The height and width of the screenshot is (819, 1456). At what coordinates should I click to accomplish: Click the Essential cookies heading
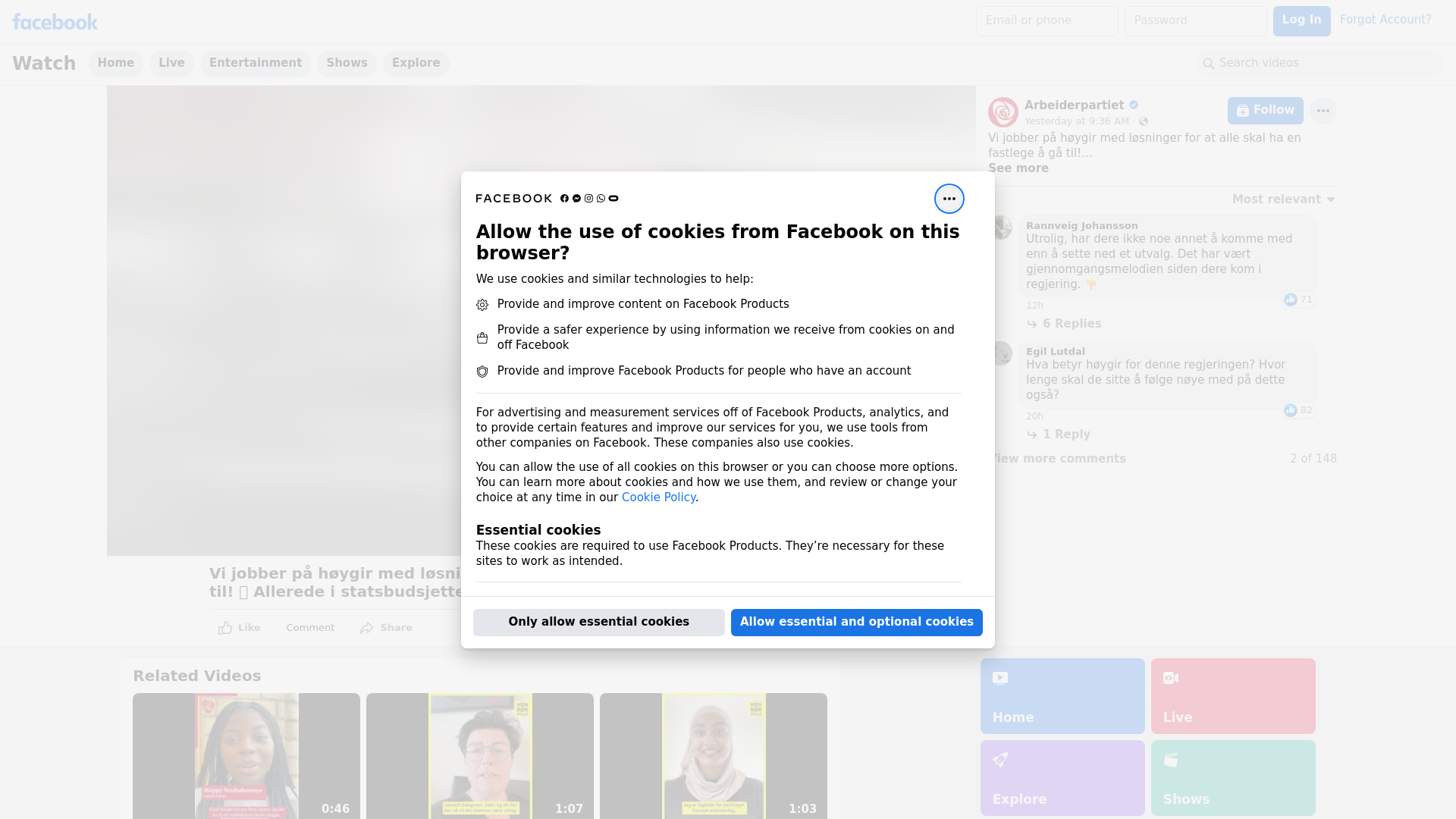click(x=538, y=530)
